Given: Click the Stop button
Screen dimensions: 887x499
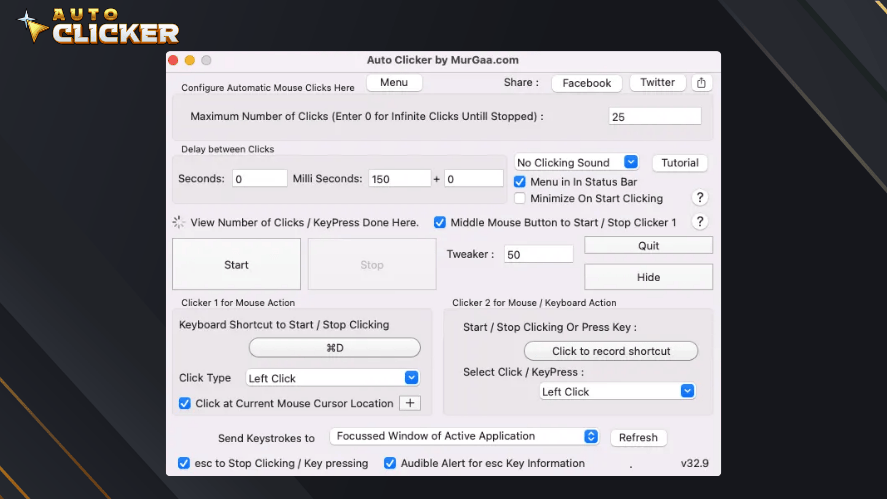Looking at the screenshot, I should point(372,264).
